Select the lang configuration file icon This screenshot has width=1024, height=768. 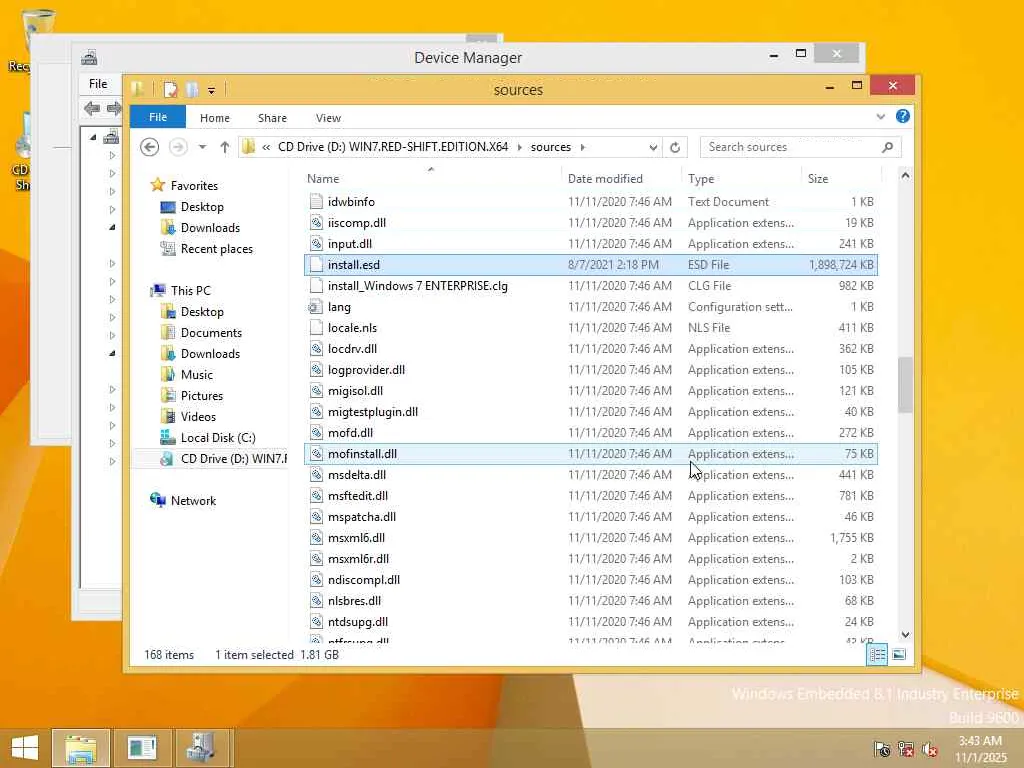pos(316,306)
